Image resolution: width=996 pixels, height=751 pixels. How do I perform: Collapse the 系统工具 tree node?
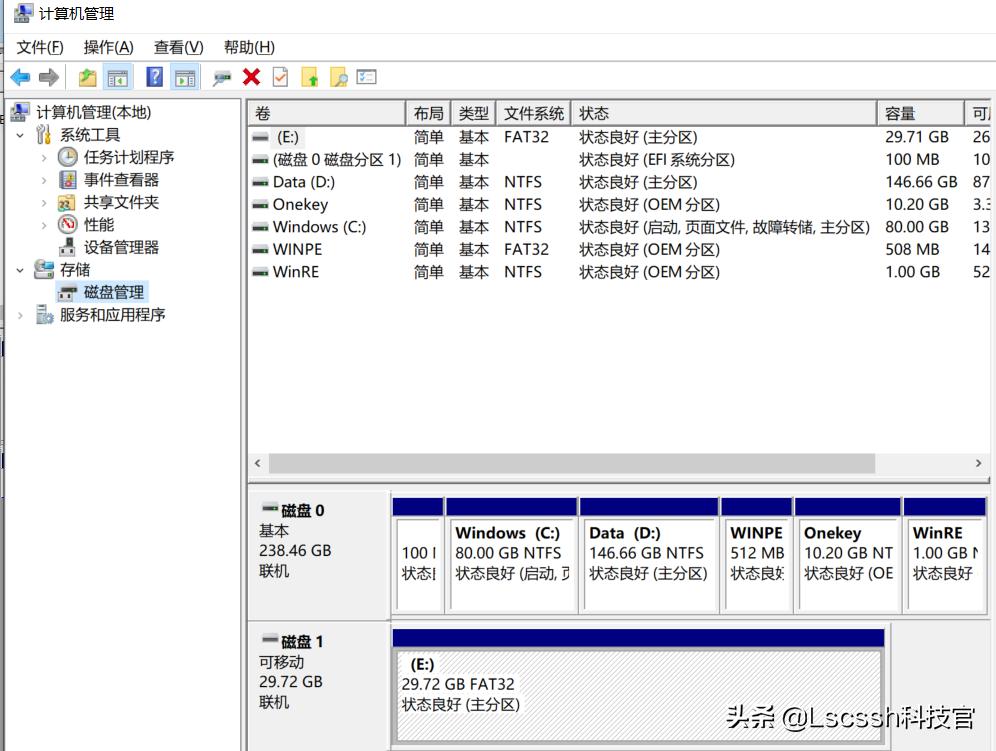pos(20,135)
